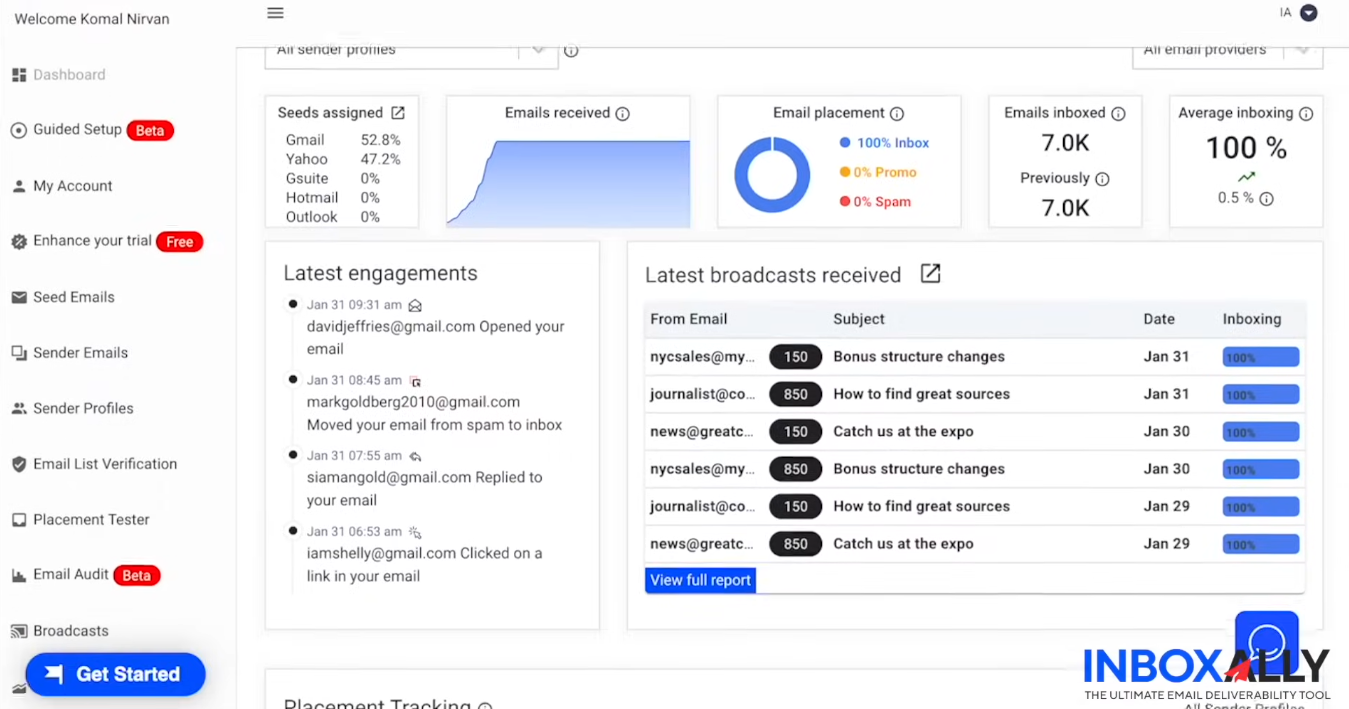Click Guided Setup target icon

(18, 130)
